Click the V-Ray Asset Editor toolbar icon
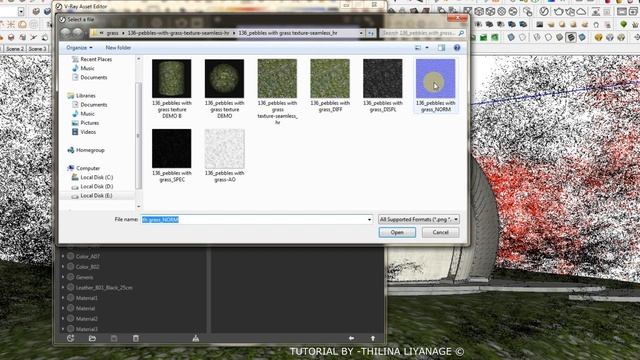 (544, 11)
